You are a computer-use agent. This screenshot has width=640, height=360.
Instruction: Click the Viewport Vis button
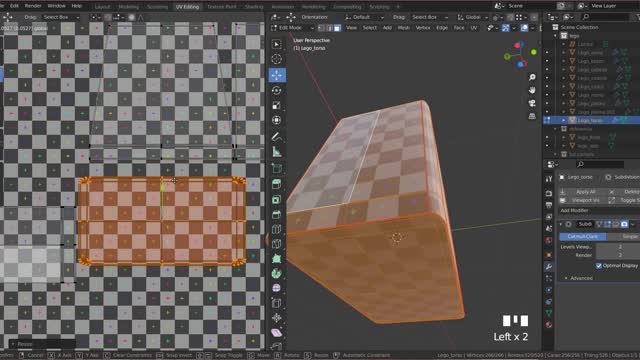(x=581, y=200)
